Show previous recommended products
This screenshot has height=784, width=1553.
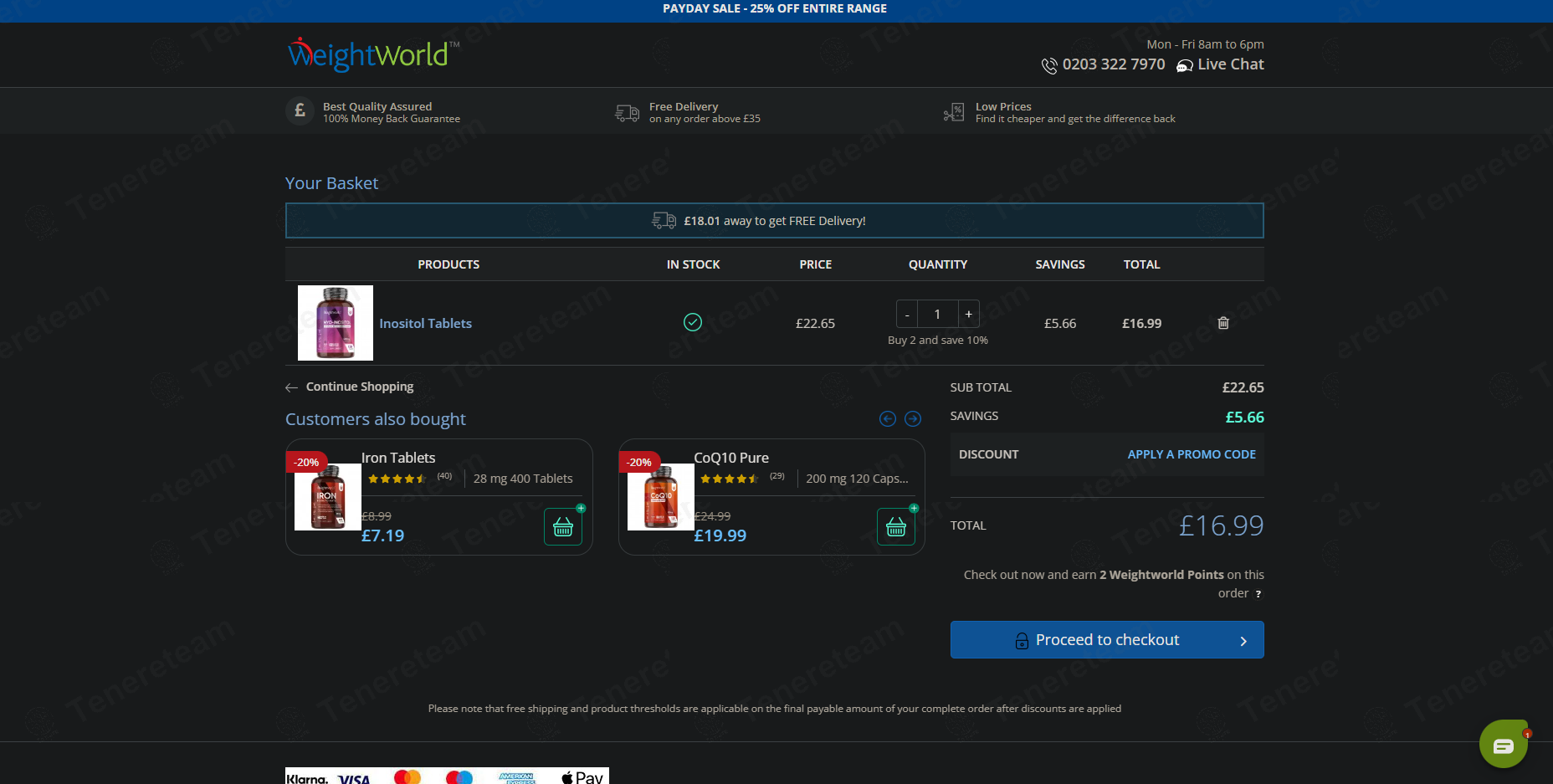(888, 419)
